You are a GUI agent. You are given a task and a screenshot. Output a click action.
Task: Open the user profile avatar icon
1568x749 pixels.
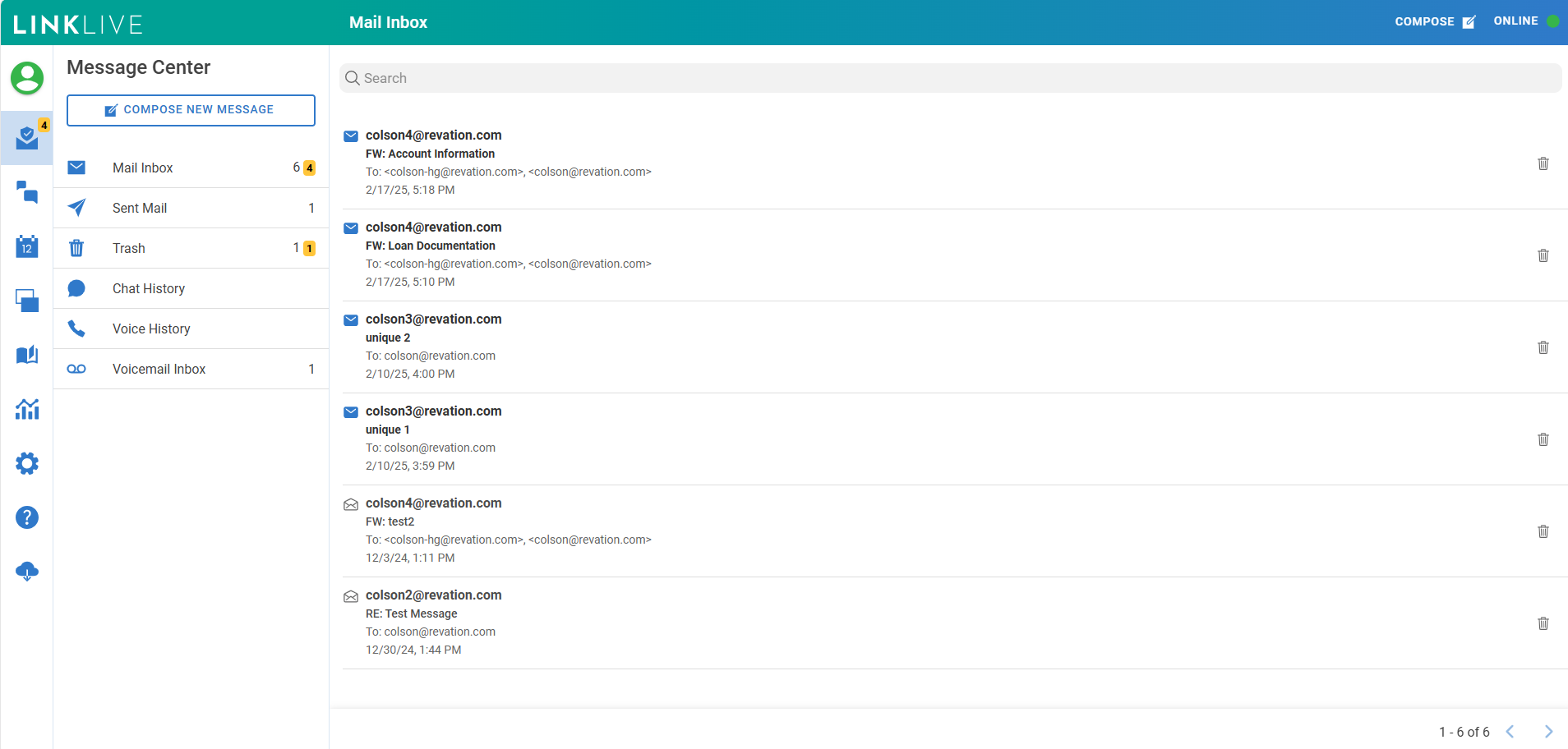tap(27, 78)
